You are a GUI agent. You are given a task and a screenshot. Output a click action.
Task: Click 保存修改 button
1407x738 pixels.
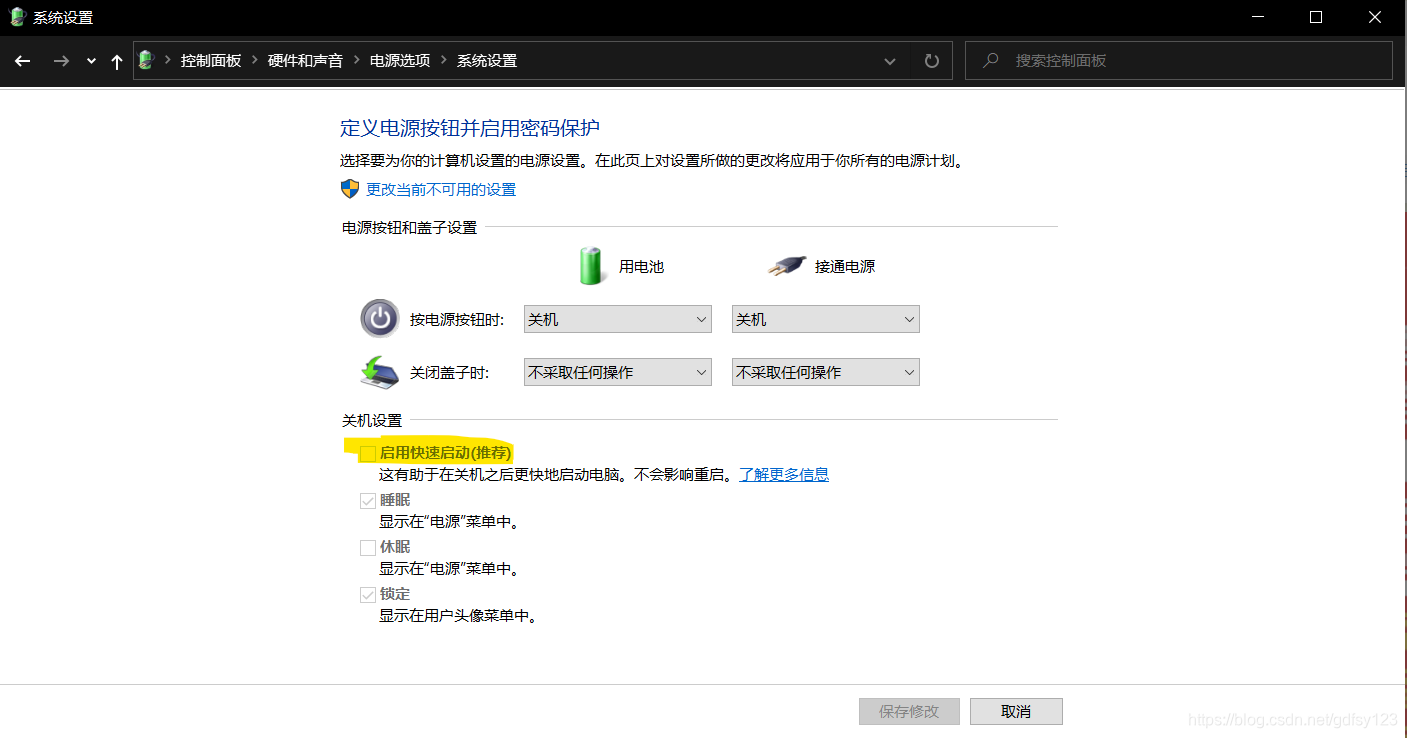click(x=909, y=711)
